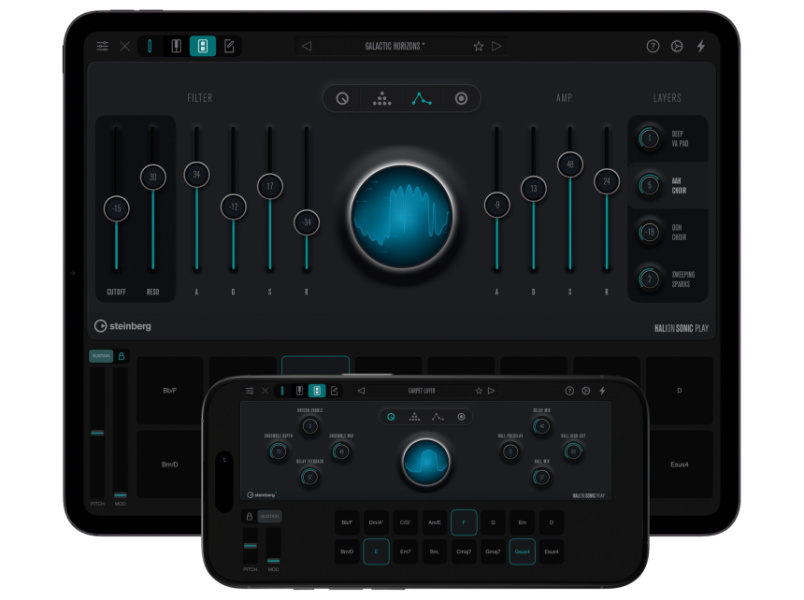Tap the D chord pad on the tablet
The width and height of the screenshot is (804, 600).
click(x=679, y=390)
